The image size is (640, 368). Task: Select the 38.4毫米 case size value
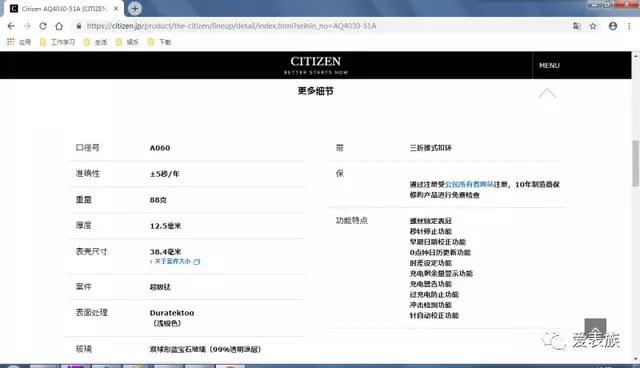(165, 252)
